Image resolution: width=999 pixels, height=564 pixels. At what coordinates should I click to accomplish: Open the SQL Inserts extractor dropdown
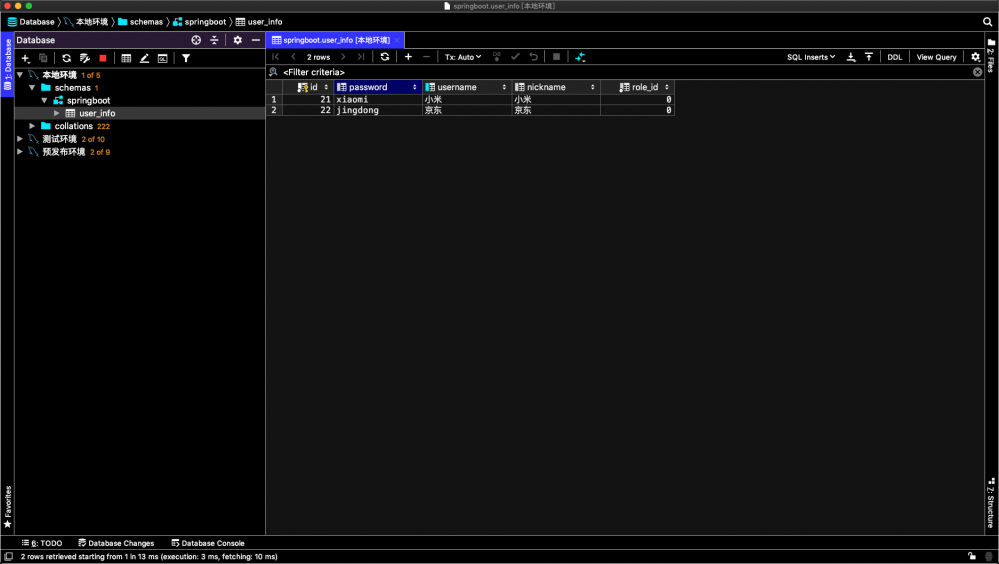point(811,57)
